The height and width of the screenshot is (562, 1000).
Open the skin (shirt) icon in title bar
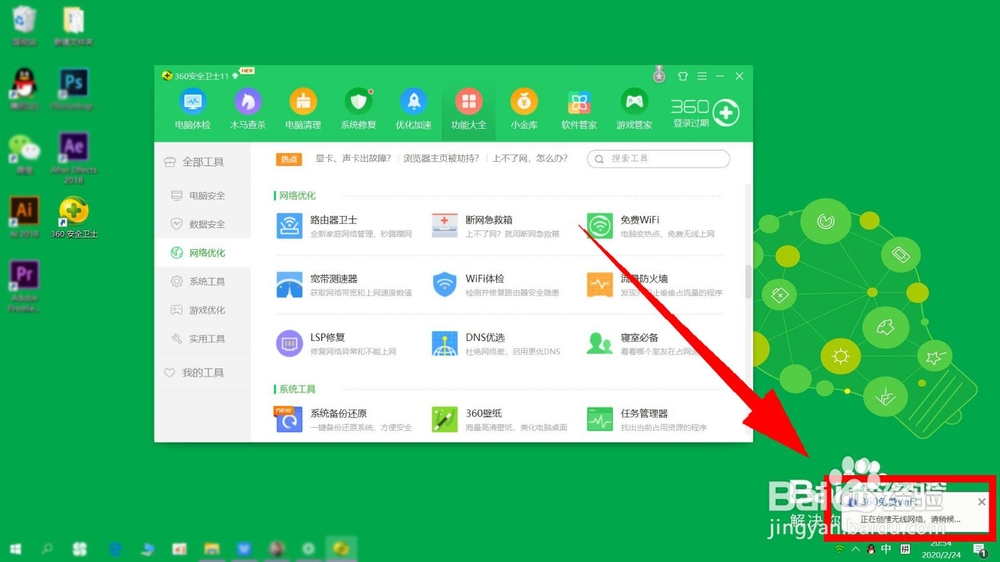click(682, 76)
